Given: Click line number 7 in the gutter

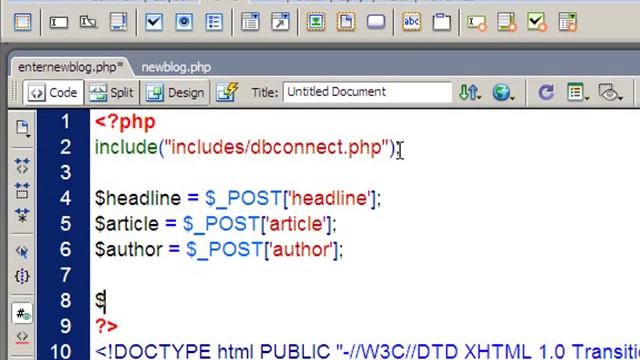Looking at the screenshot, I should point(65,276).
